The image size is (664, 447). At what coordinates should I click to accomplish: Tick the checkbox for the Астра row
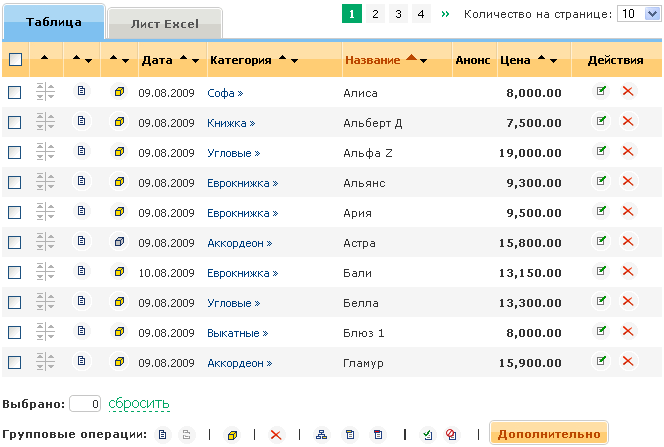[15, 242]
